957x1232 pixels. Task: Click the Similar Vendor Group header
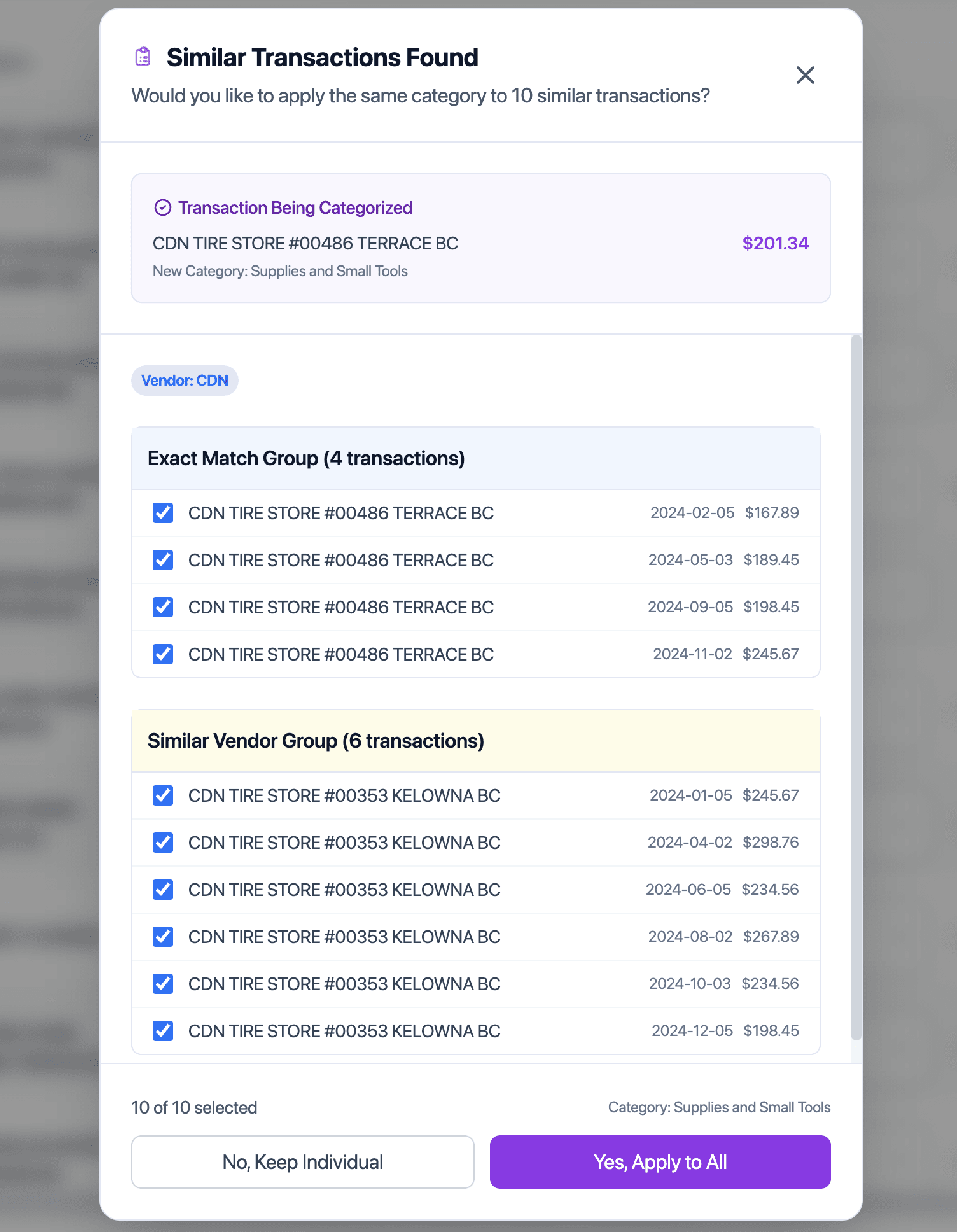pyautogui.click(x=476, y=741)
